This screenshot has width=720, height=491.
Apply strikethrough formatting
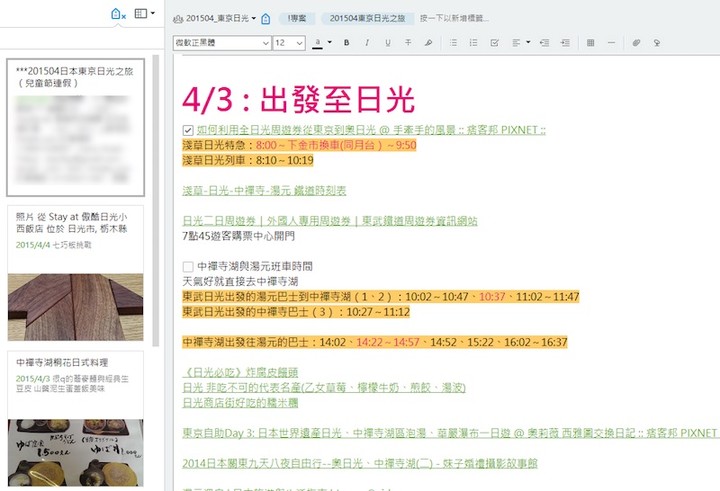click(408, 43)
